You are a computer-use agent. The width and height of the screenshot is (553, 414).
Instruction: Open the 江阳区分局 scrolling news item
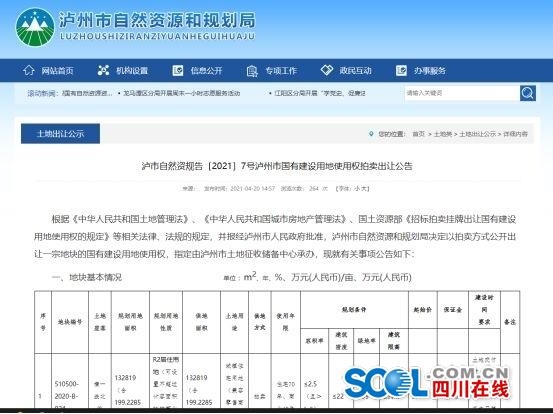[320, 93]
